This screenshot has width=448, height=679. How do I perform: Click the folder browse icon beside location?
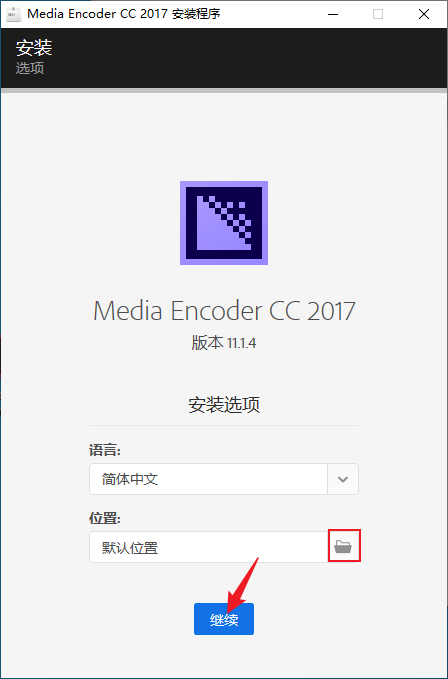pos(343,546)
